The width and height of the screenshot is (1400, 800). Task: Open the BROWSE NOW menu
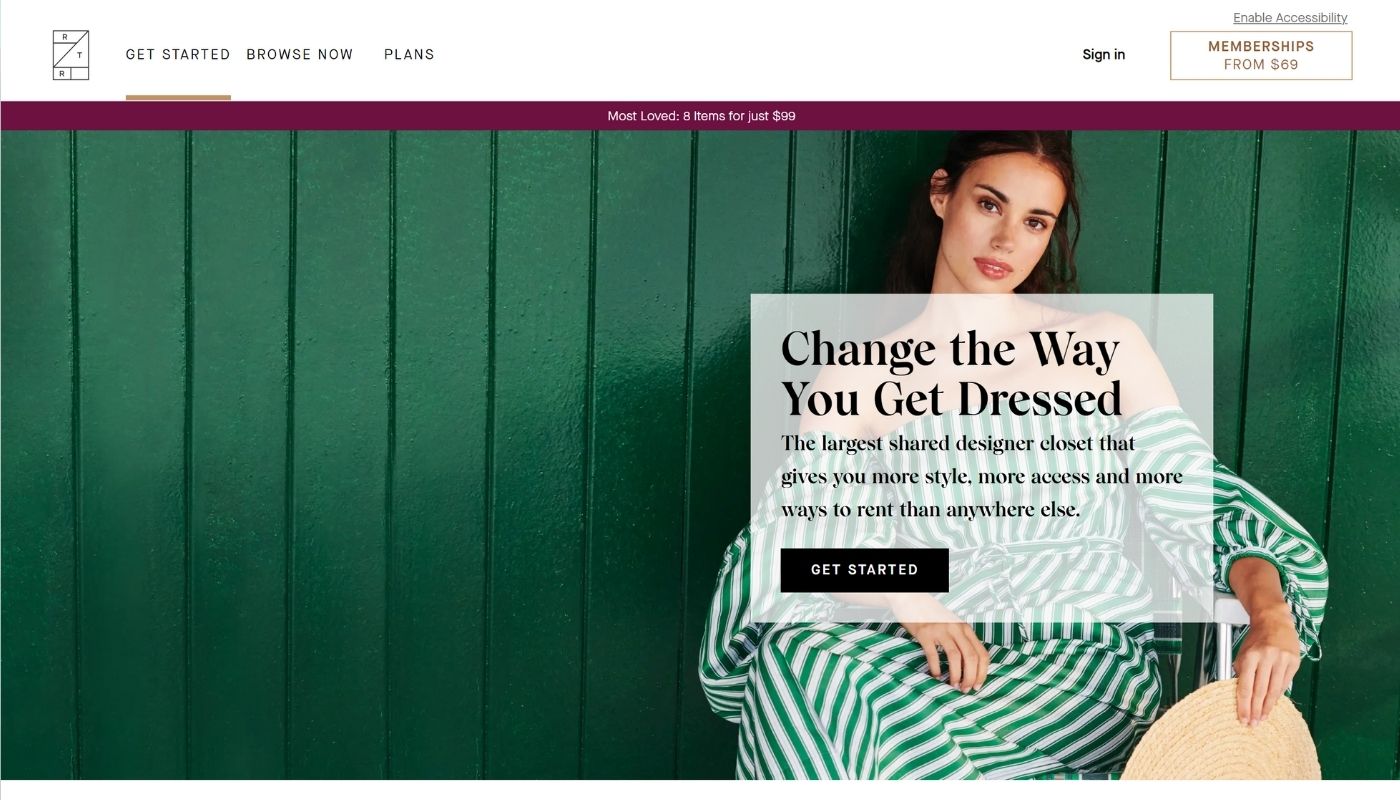[x=300, y=55]
